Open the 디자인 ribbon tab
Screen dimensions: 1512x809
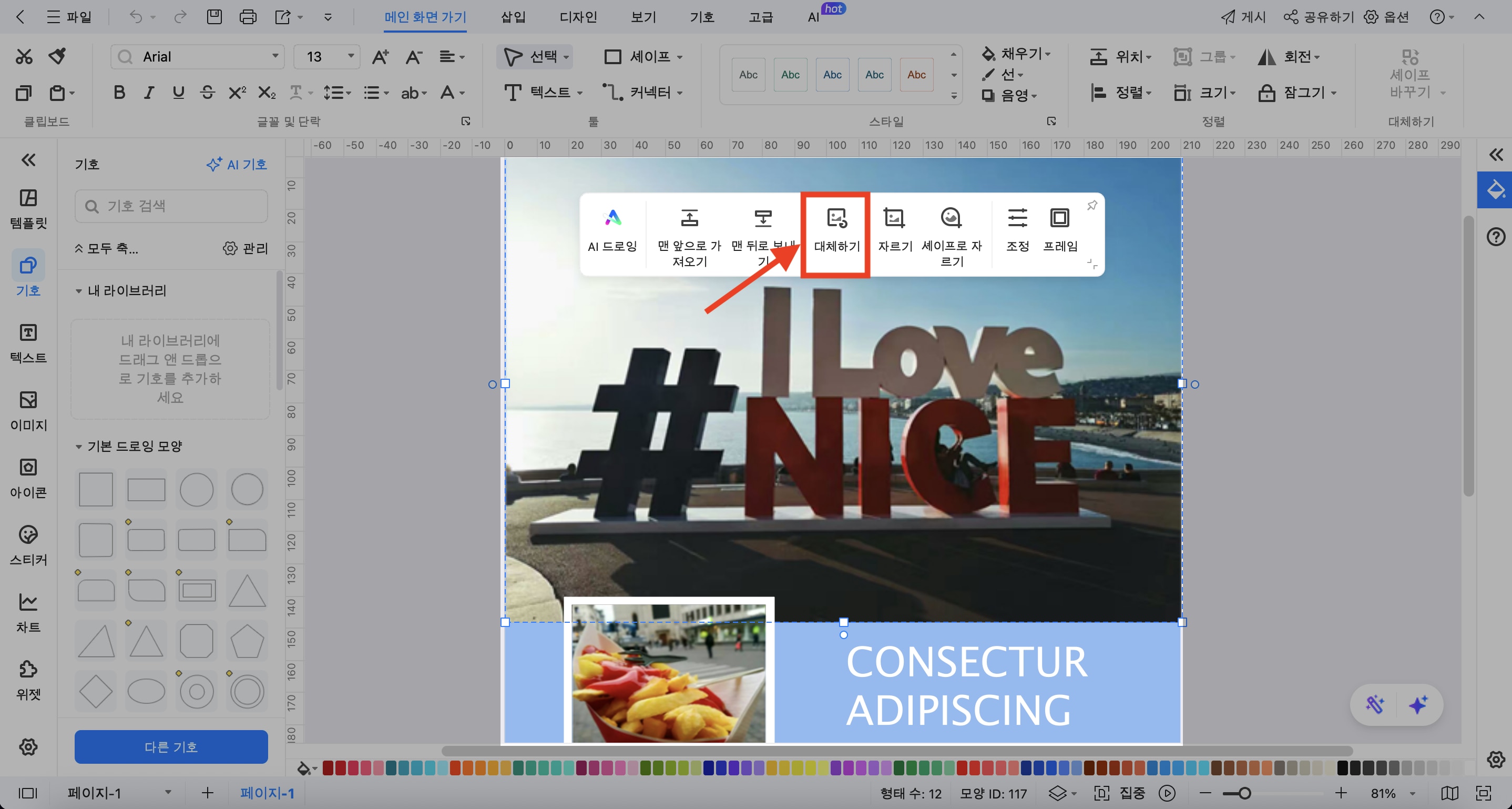point(578,17)
